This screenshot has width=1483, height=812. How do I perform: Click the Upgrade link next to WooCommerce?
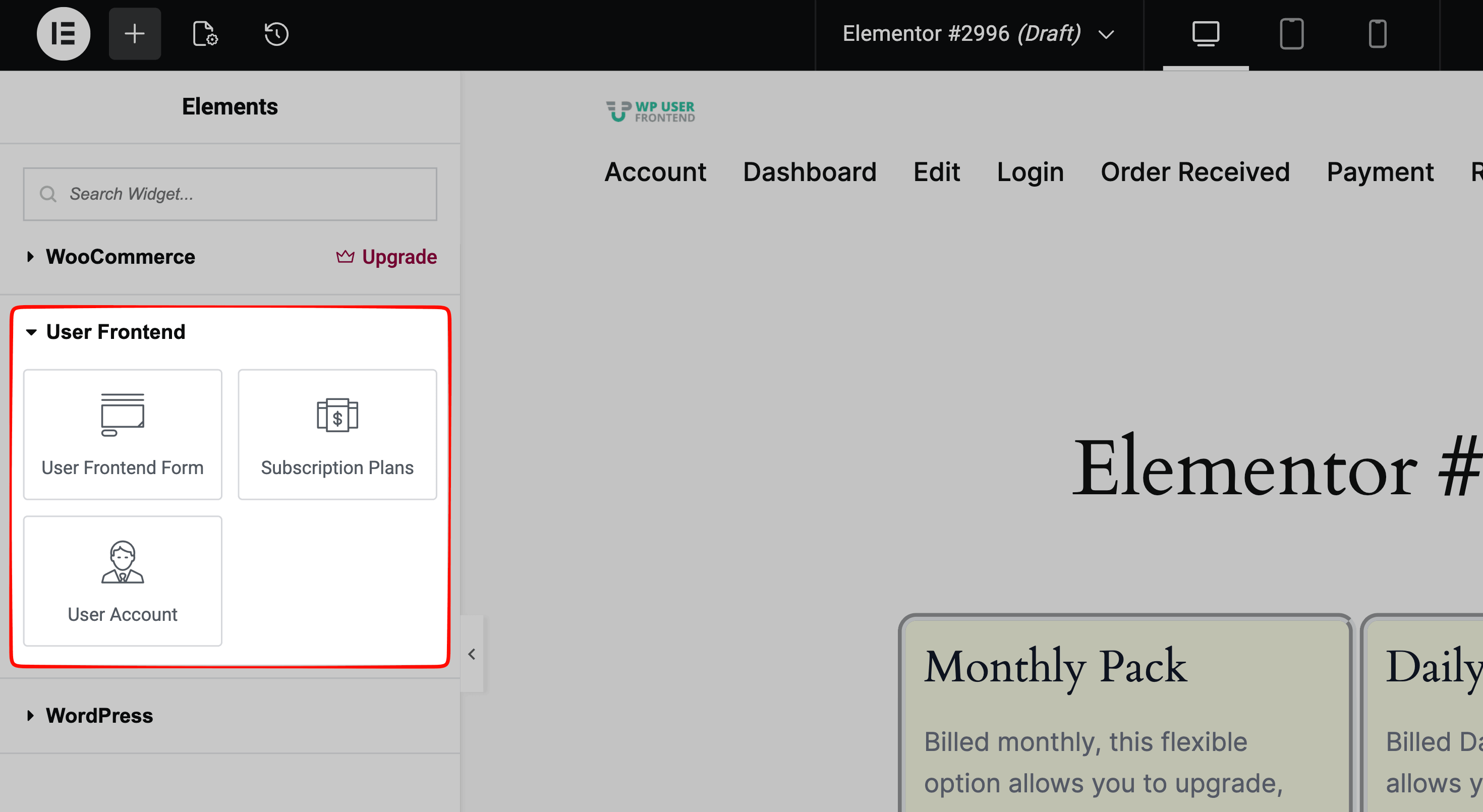click(x=400, y=257)
